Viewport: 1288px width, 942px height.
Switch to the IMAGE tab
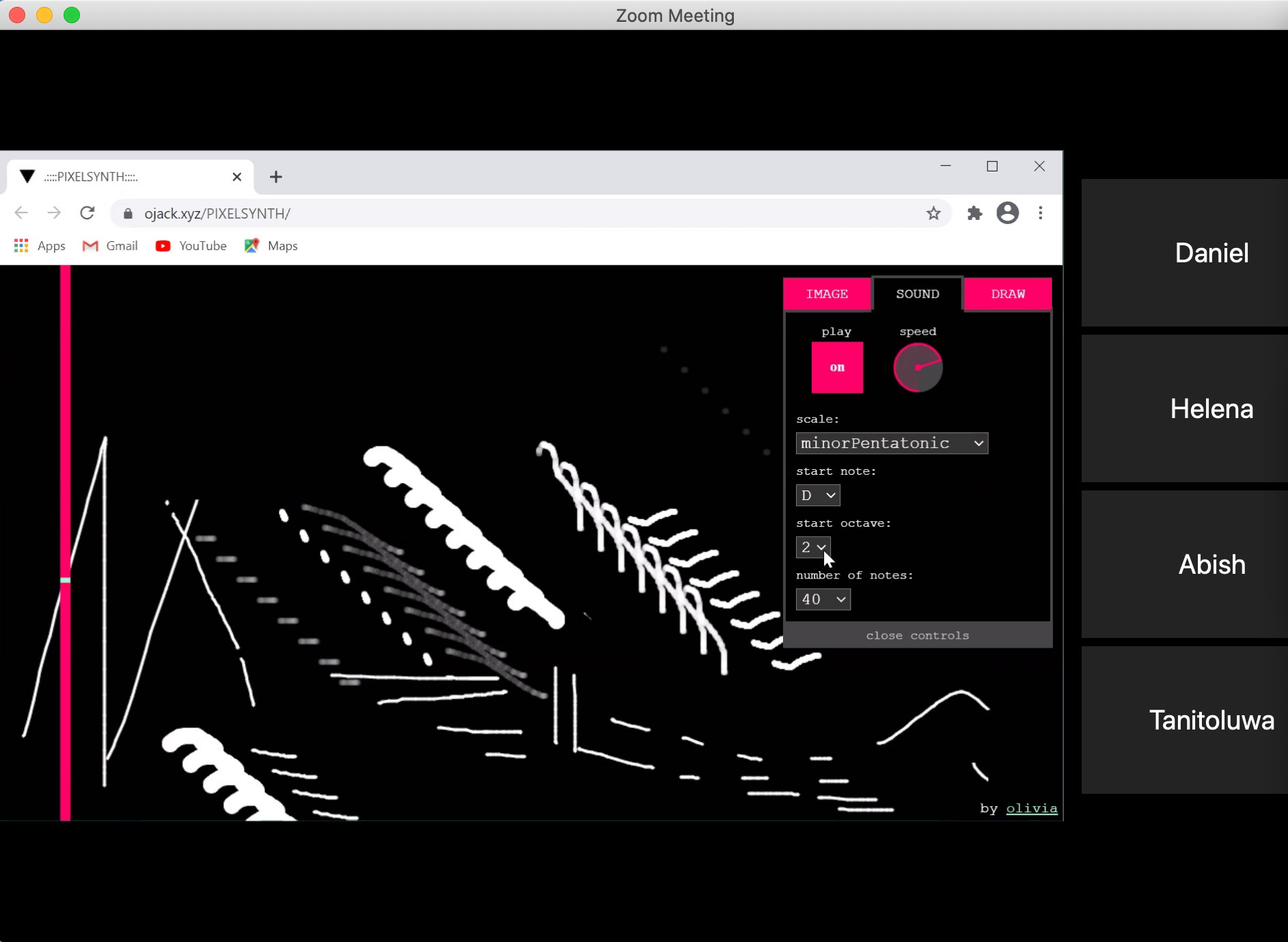coord(827,294)
